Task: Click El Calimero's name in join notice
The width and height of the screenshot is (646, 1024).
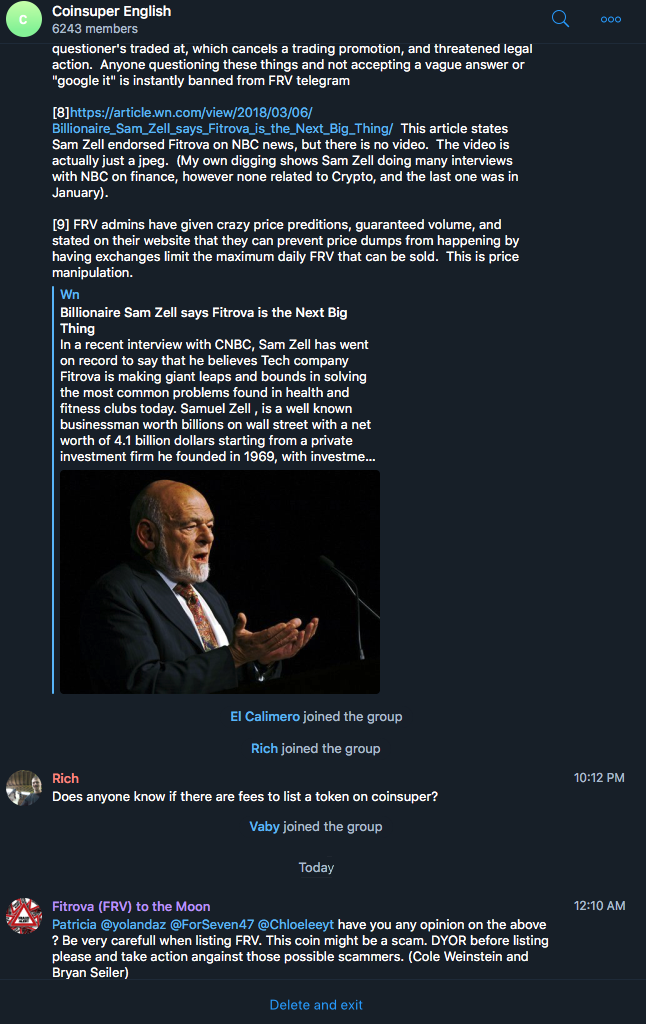Action: pyautogui.click(x=265, y=716)
